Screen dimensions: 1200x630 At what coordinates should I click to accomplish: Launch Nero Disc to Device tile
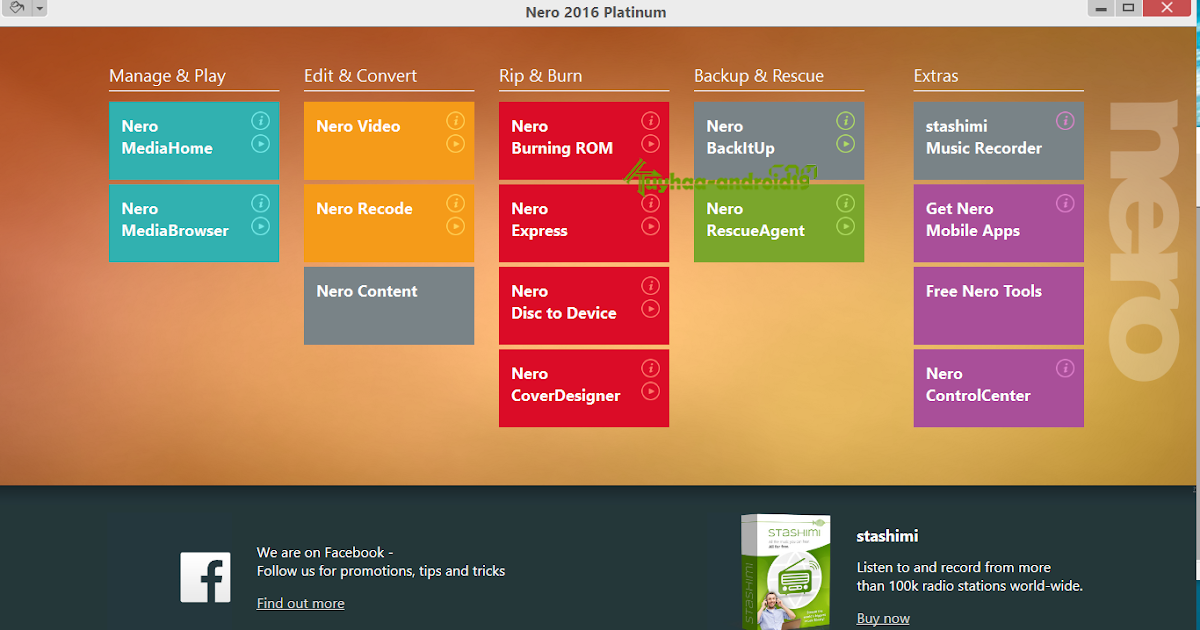coord(584,306)
